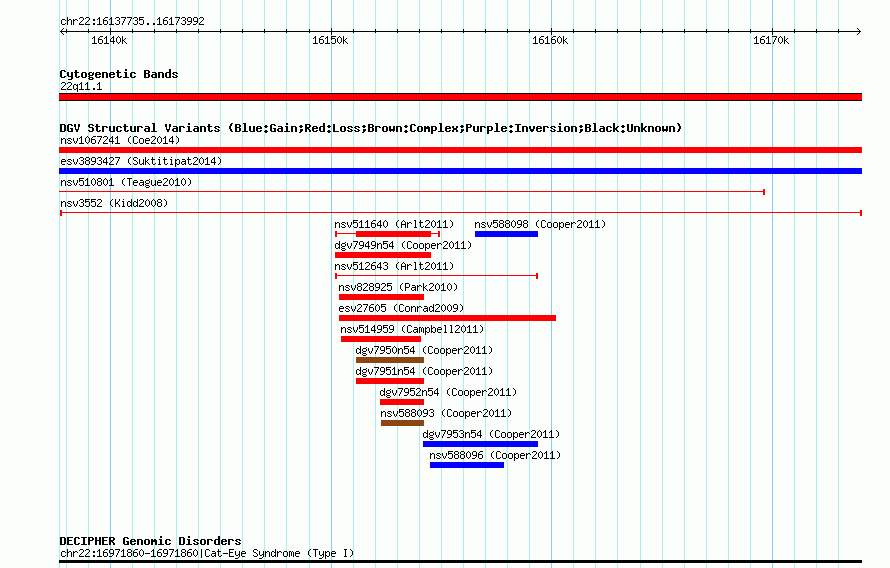Select the red bar under nsv514959
This screenshot has width=890, height=568.
381,339
